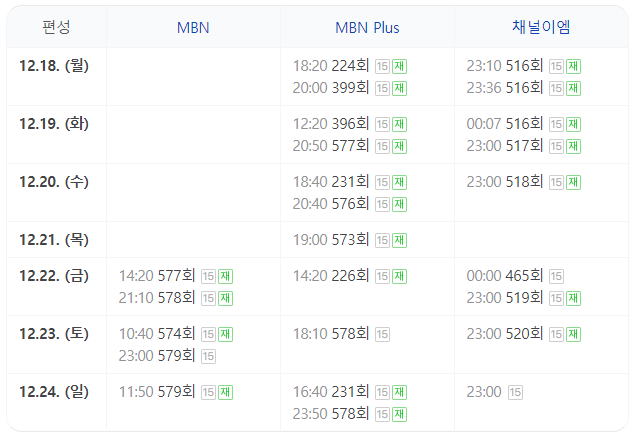636x438 pixels.
Task: Click the 재 rerun badge beside 19:00 573회
Action: [x=400, y=240]
